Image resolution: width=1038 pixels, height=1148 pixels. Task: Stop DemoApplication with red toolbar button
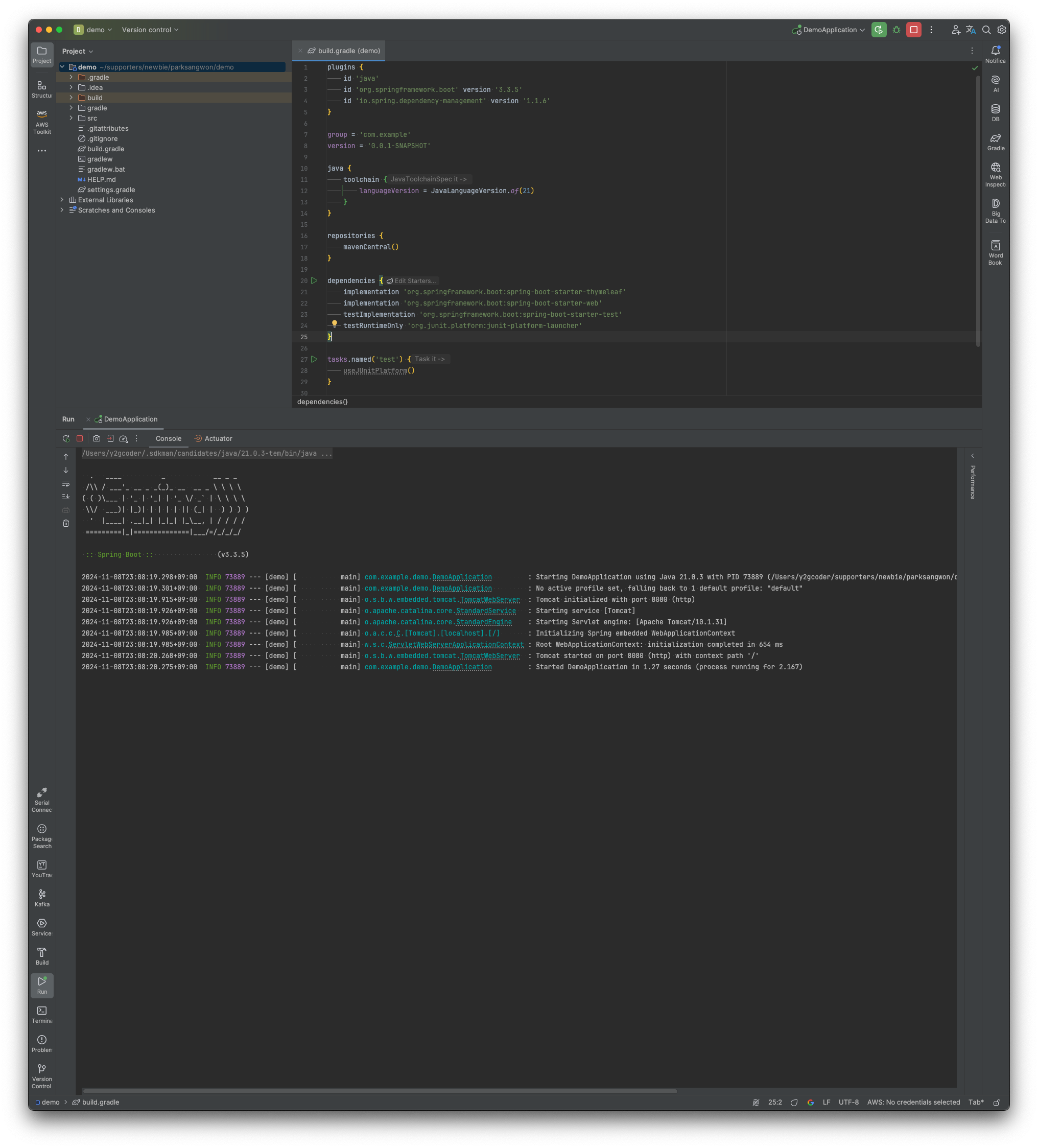pyautogui.click(x=913, y=30)
